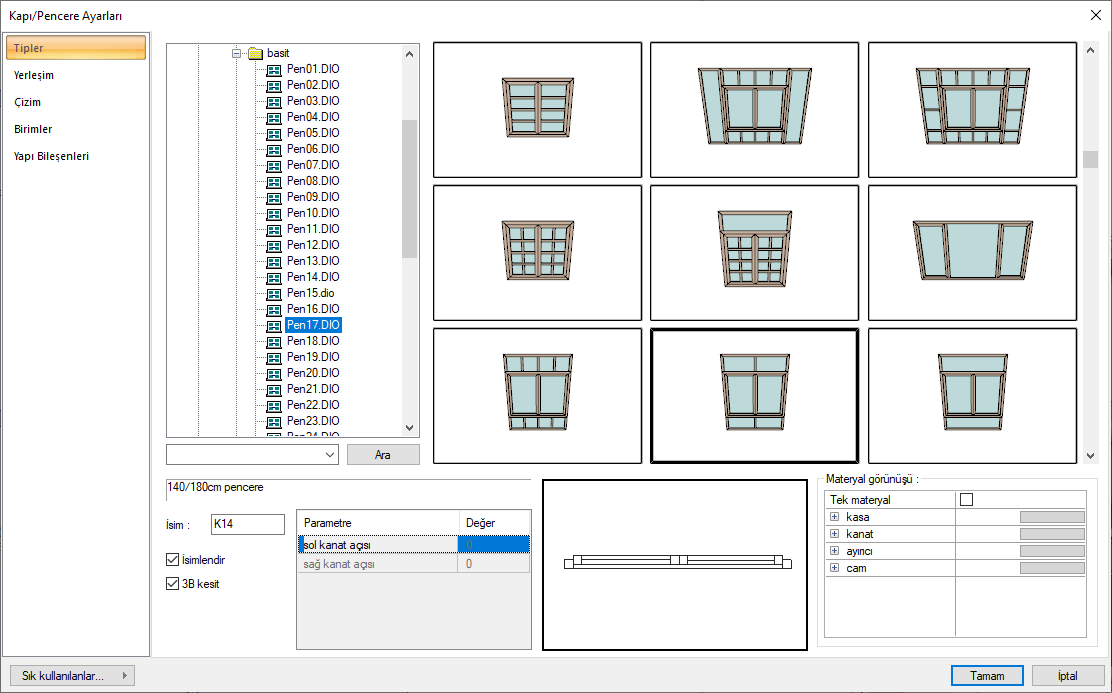This screenshot has height=693, width=1112.
Task: Click the icon next to Pen23.DIO
Action: (x=274, y=421)
